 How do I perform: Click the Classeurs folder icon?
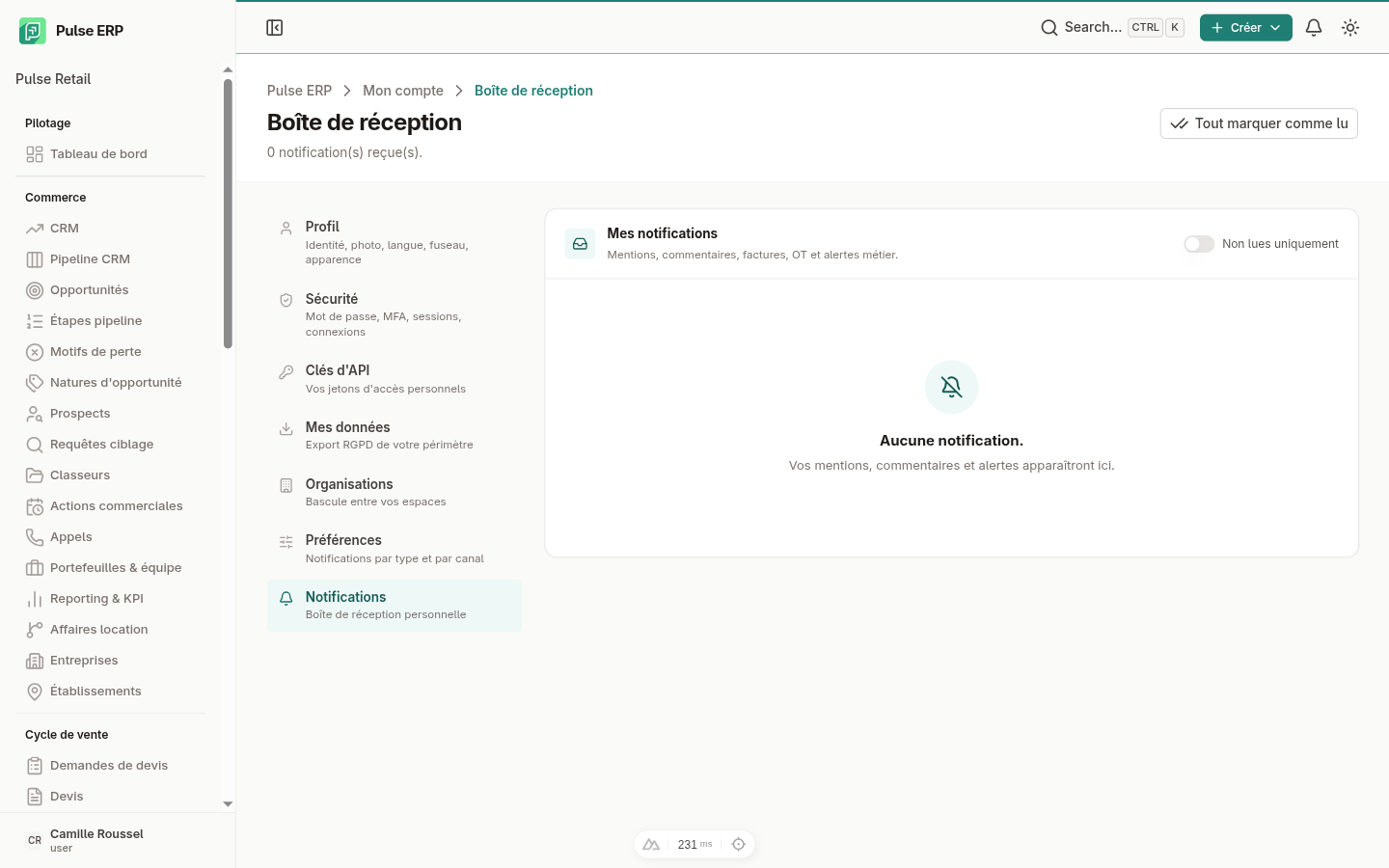pyautogui.click(x=35, y=475)
